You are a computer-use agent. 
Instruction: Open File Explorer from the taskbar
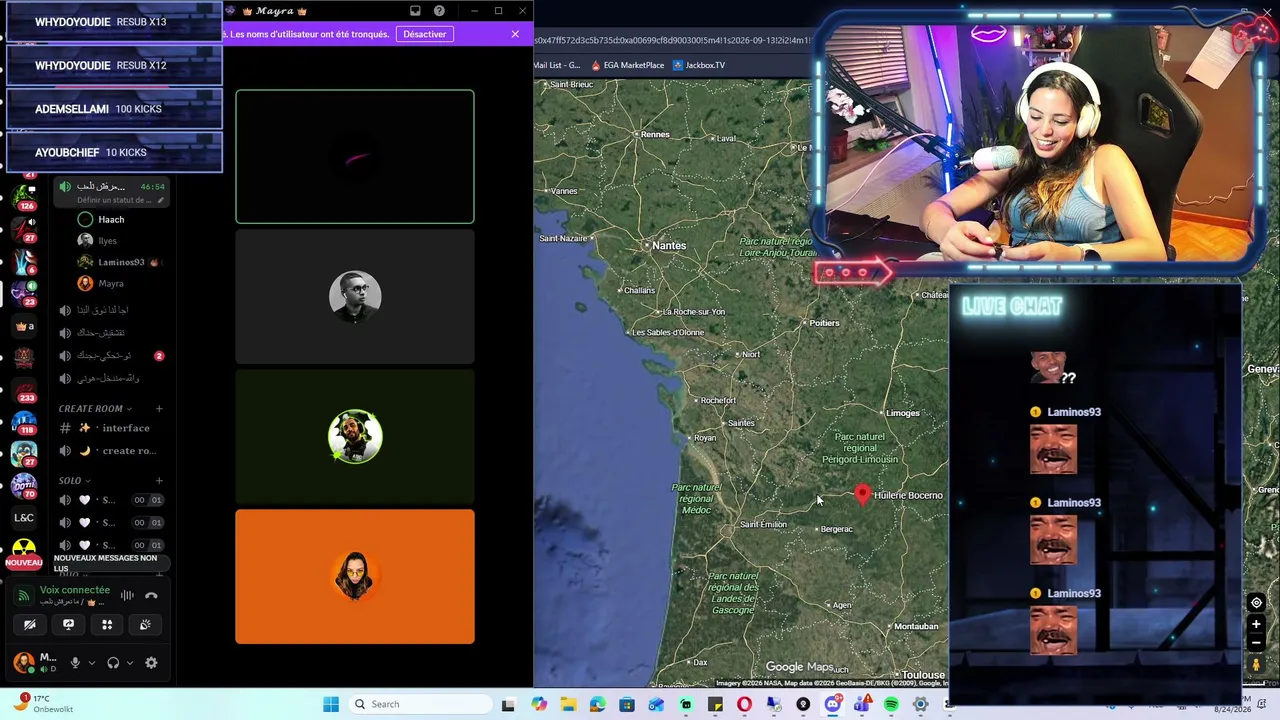[568, 704]
